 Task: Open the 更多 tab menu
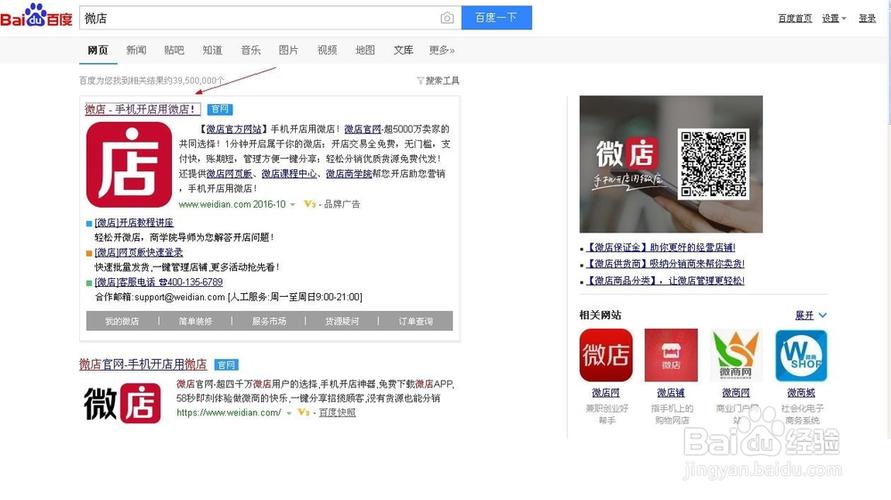442,50
